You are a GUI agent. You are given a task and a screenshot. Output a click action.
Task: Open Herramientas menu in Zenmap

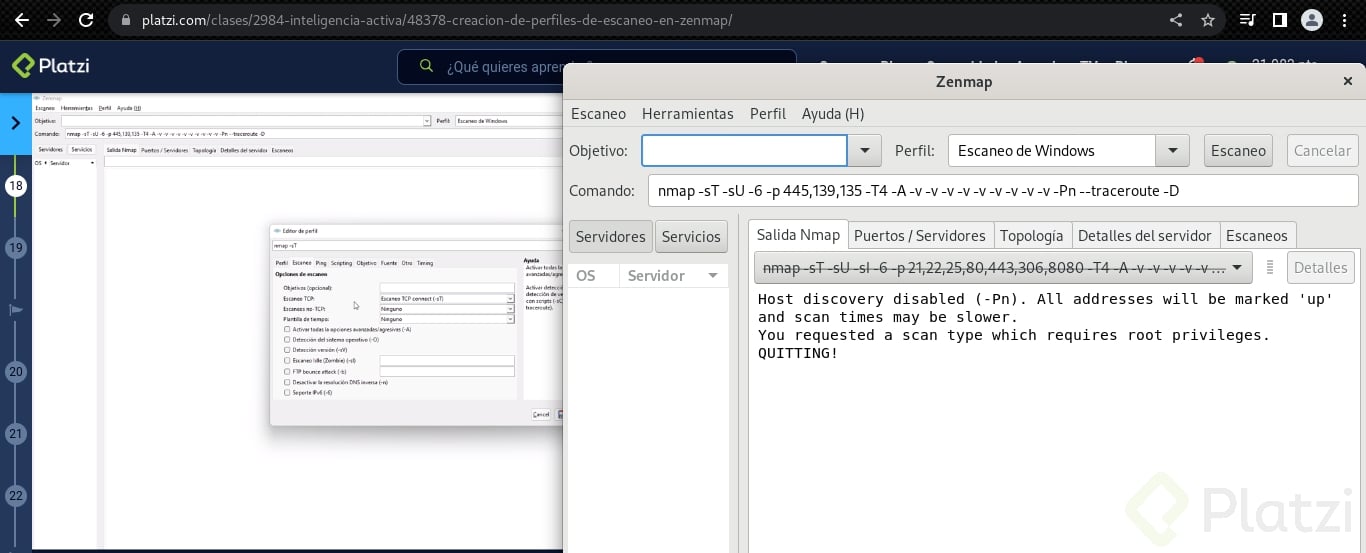pos(688,114)
